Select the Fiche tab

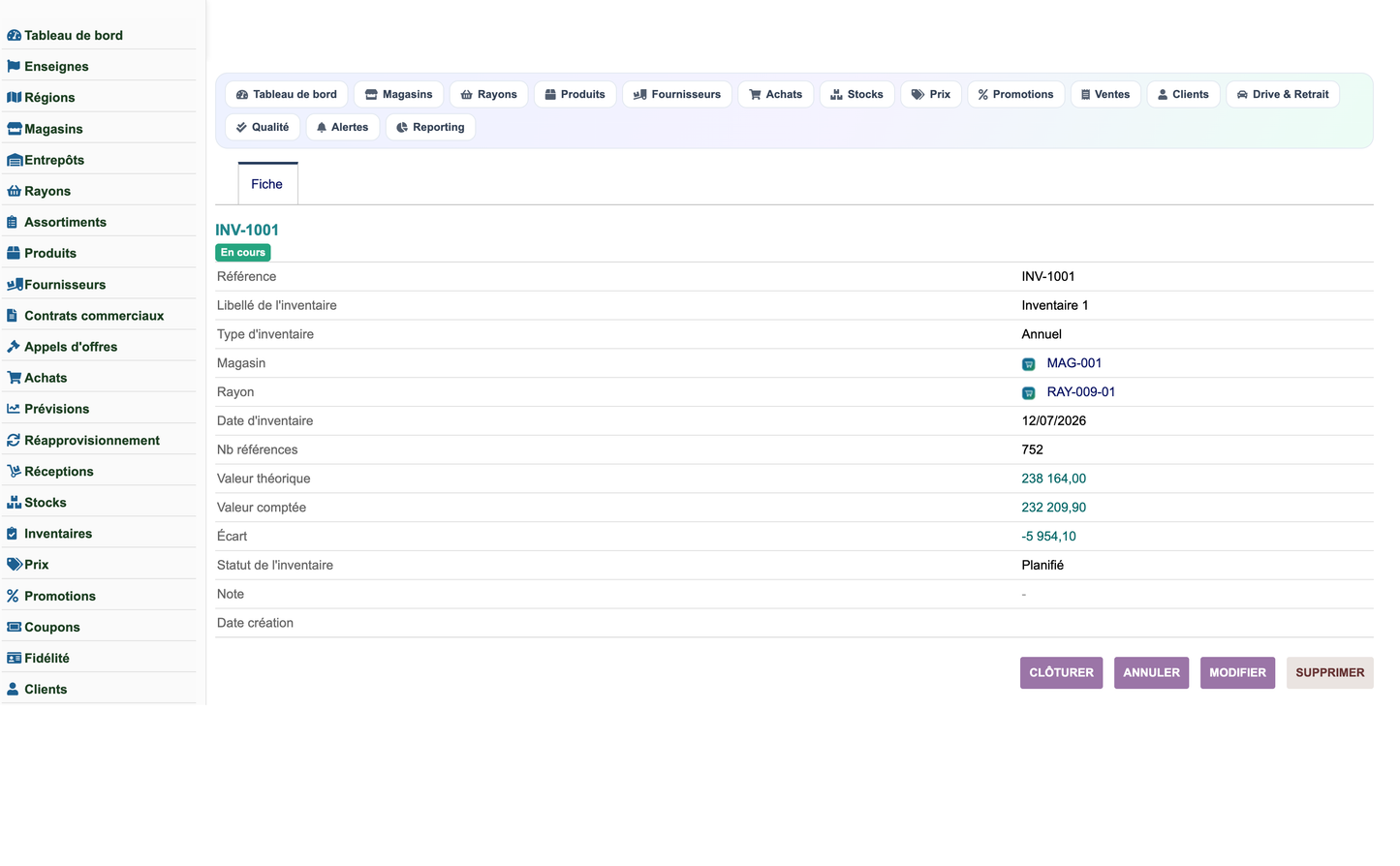tap(267, 184)
